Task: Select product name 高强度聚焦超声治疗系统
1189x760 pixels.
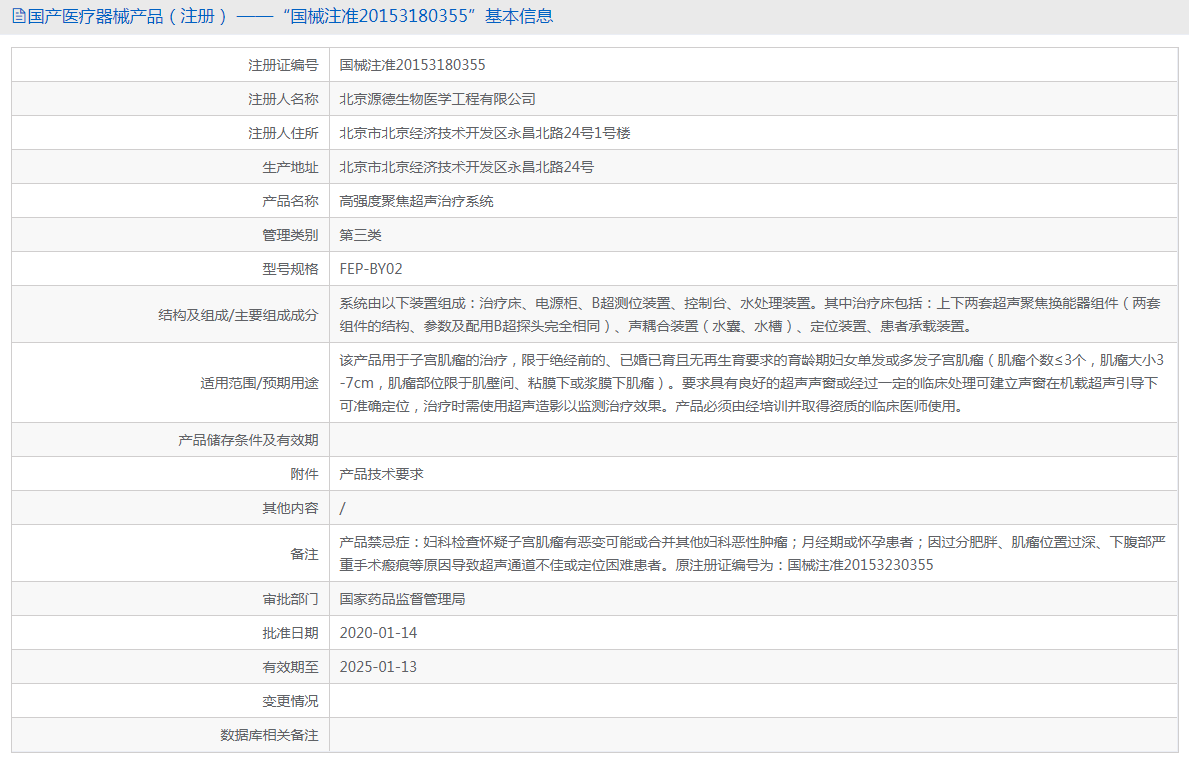Action: [416, 201]
